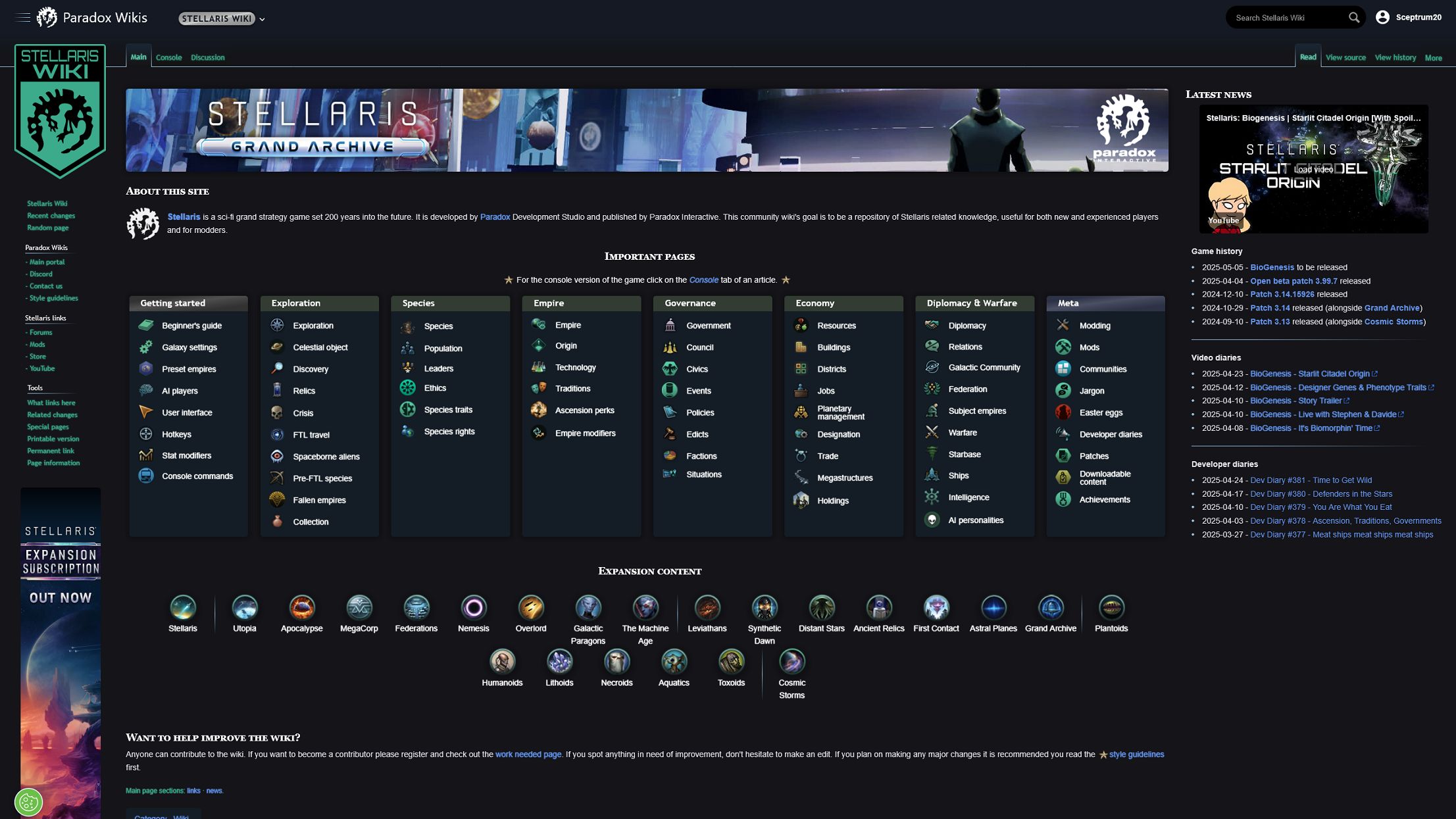This screenshot has height=819, width=1456.
Task: Open the Species traits link
Action: pos(448,410)
